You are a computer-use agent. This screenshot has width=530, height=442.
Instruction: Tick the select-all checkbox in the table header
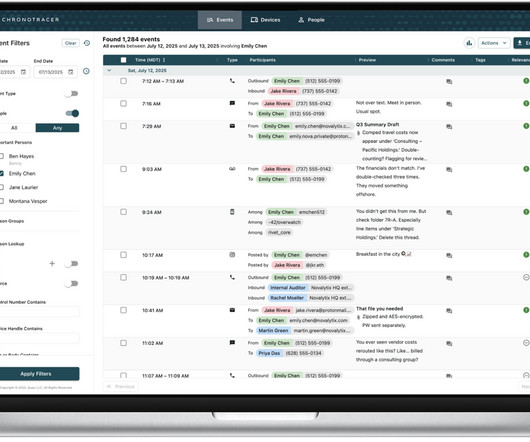tap(123, 60)
